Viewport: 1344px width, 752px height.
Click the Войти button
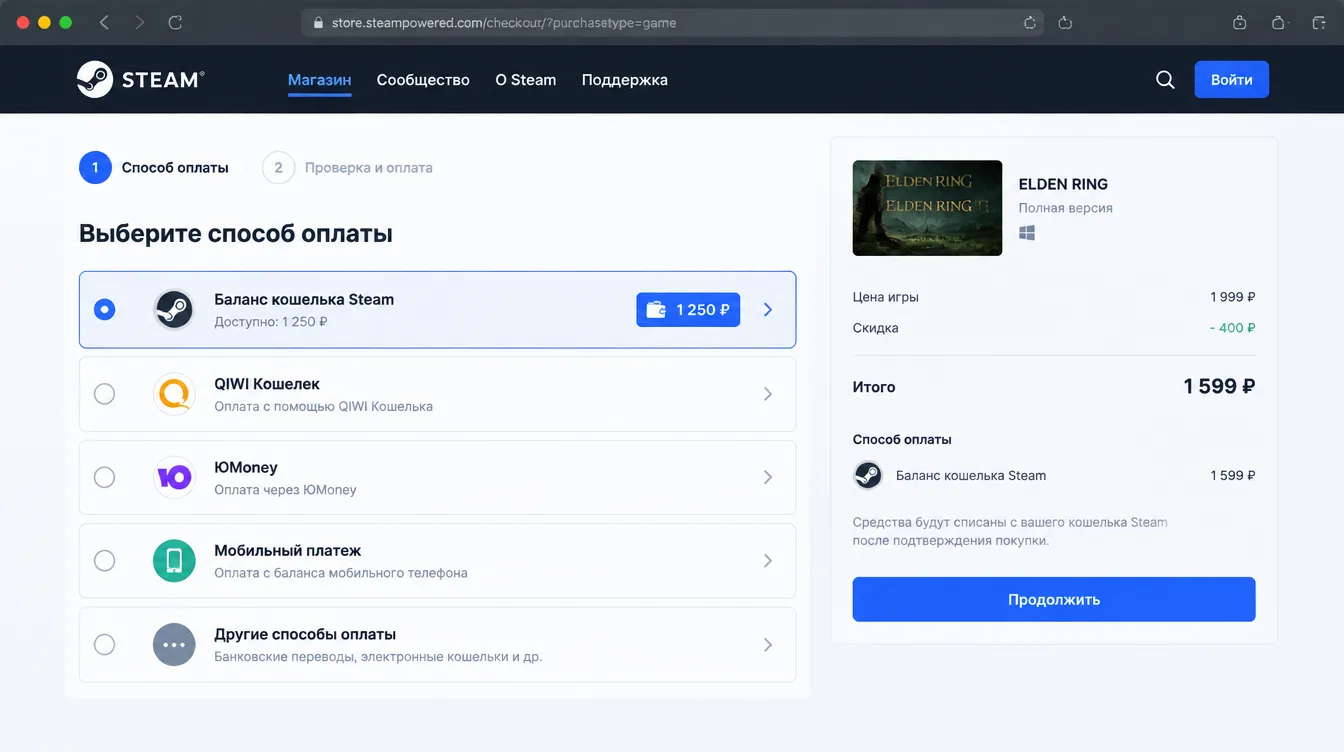coord(1232,80)
